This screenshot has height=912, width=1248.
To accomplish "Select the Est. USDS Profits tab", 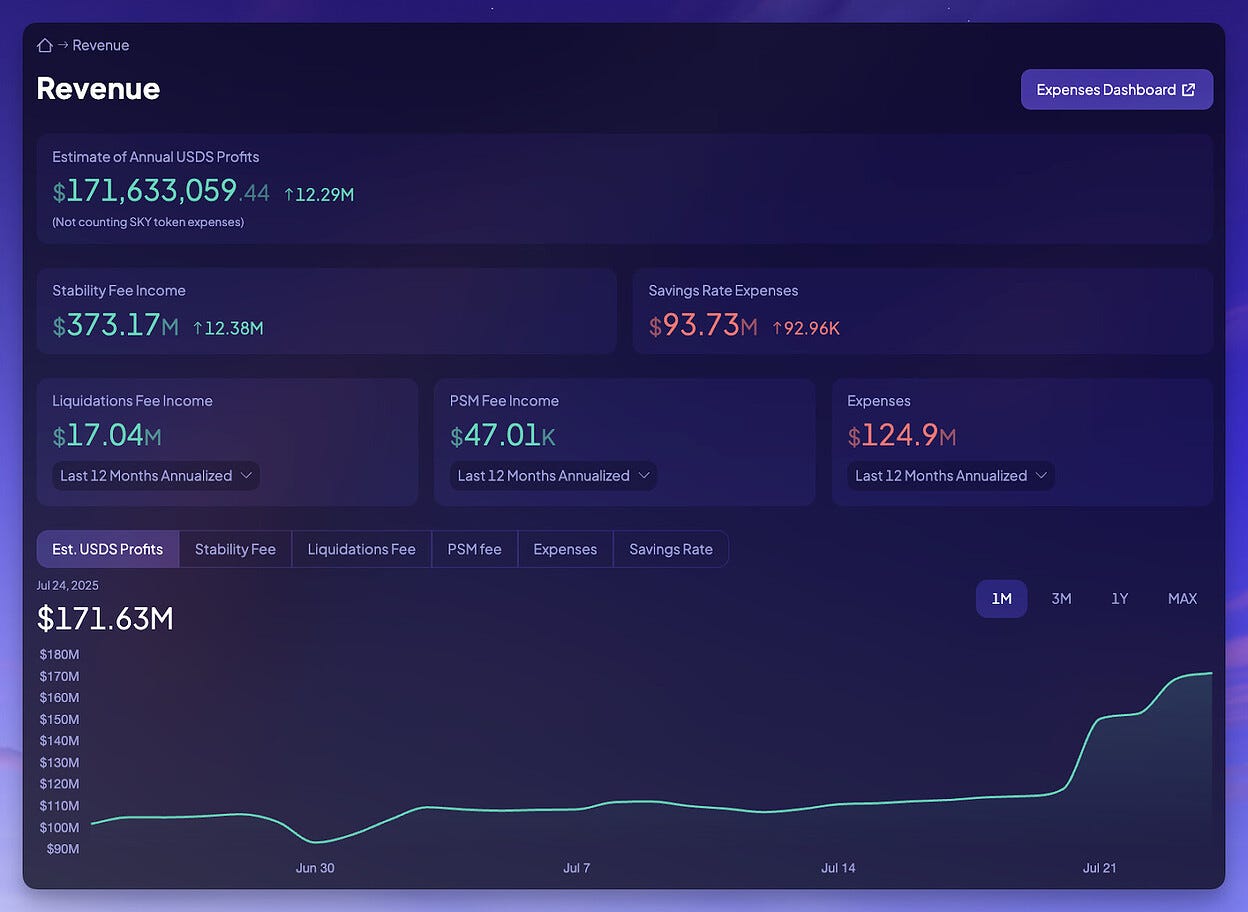I will (108, 549).
